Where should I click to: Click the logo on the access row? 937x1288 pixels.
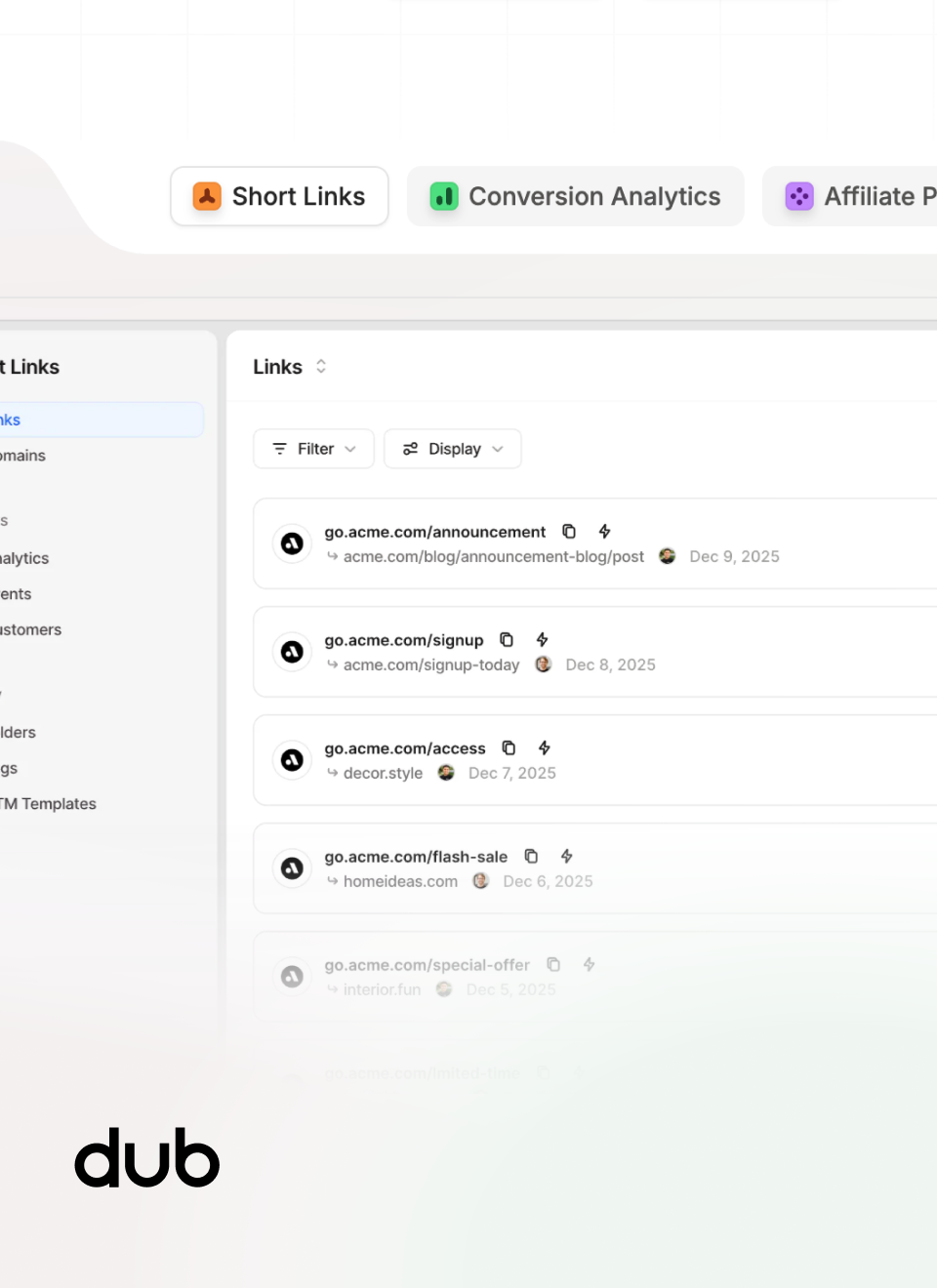click(x=292, y=760)
